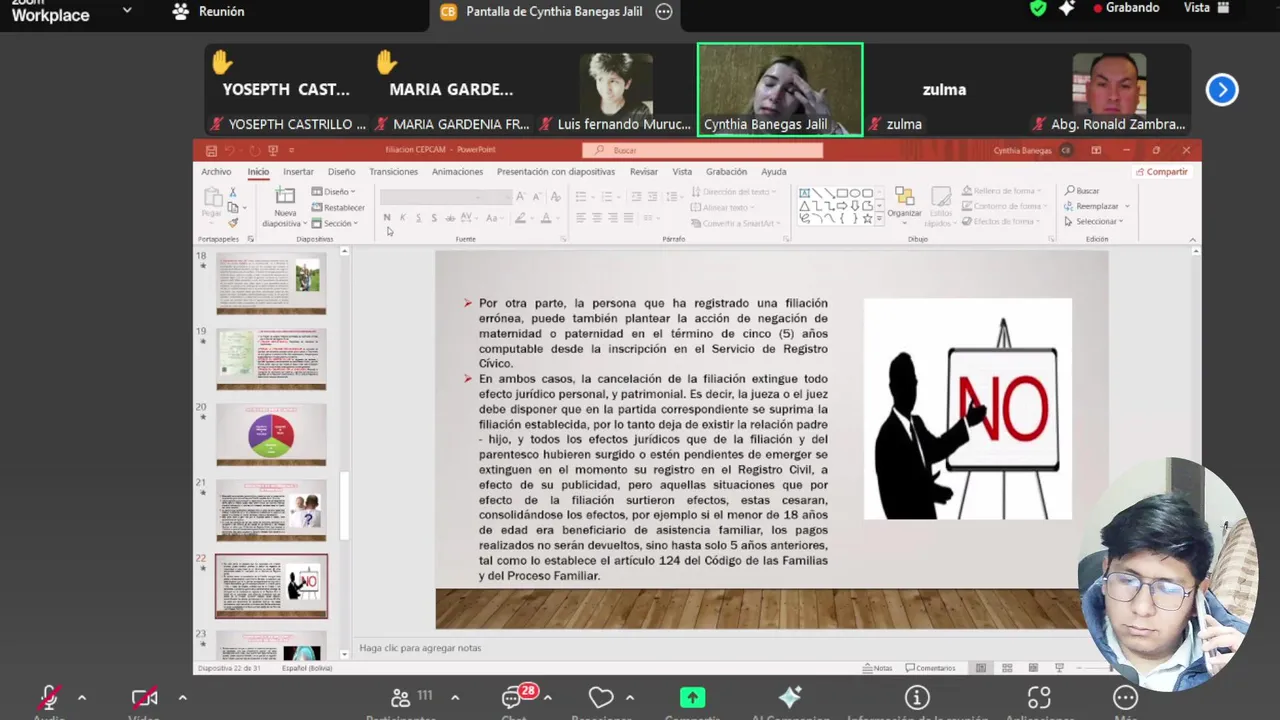The height and width of the screenshot is (720, 1280).
Task: Open the slide Diseño layout dropdown
Action: pos(333,192)
